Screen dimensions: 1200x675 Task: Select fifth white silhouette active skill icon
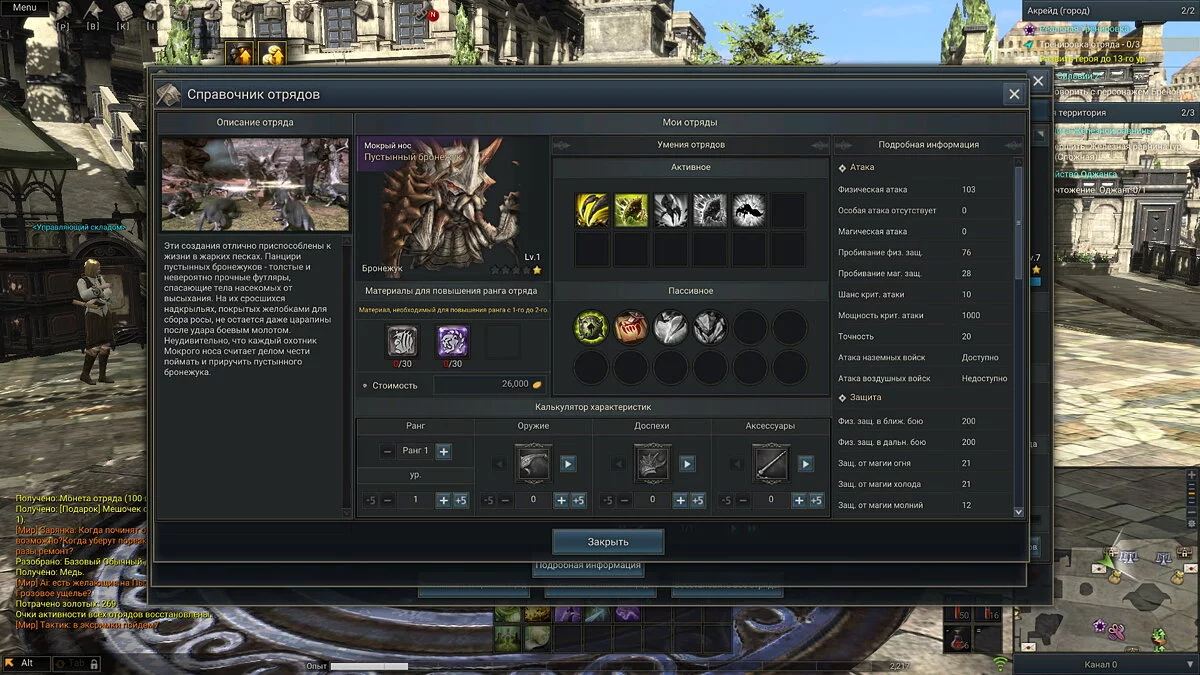click(x=749, y=210)
